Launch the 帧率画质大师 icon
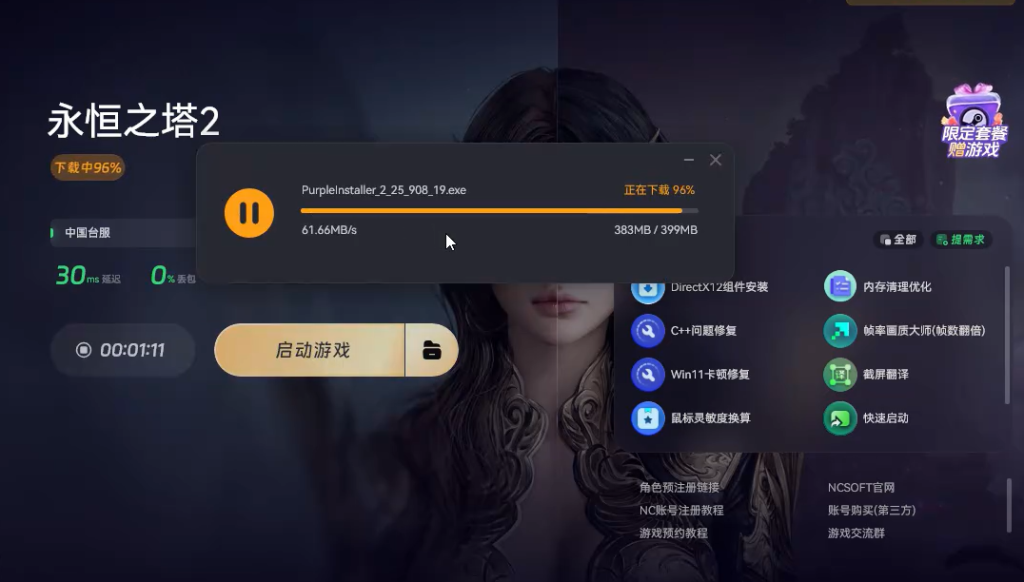 (840, 331)
